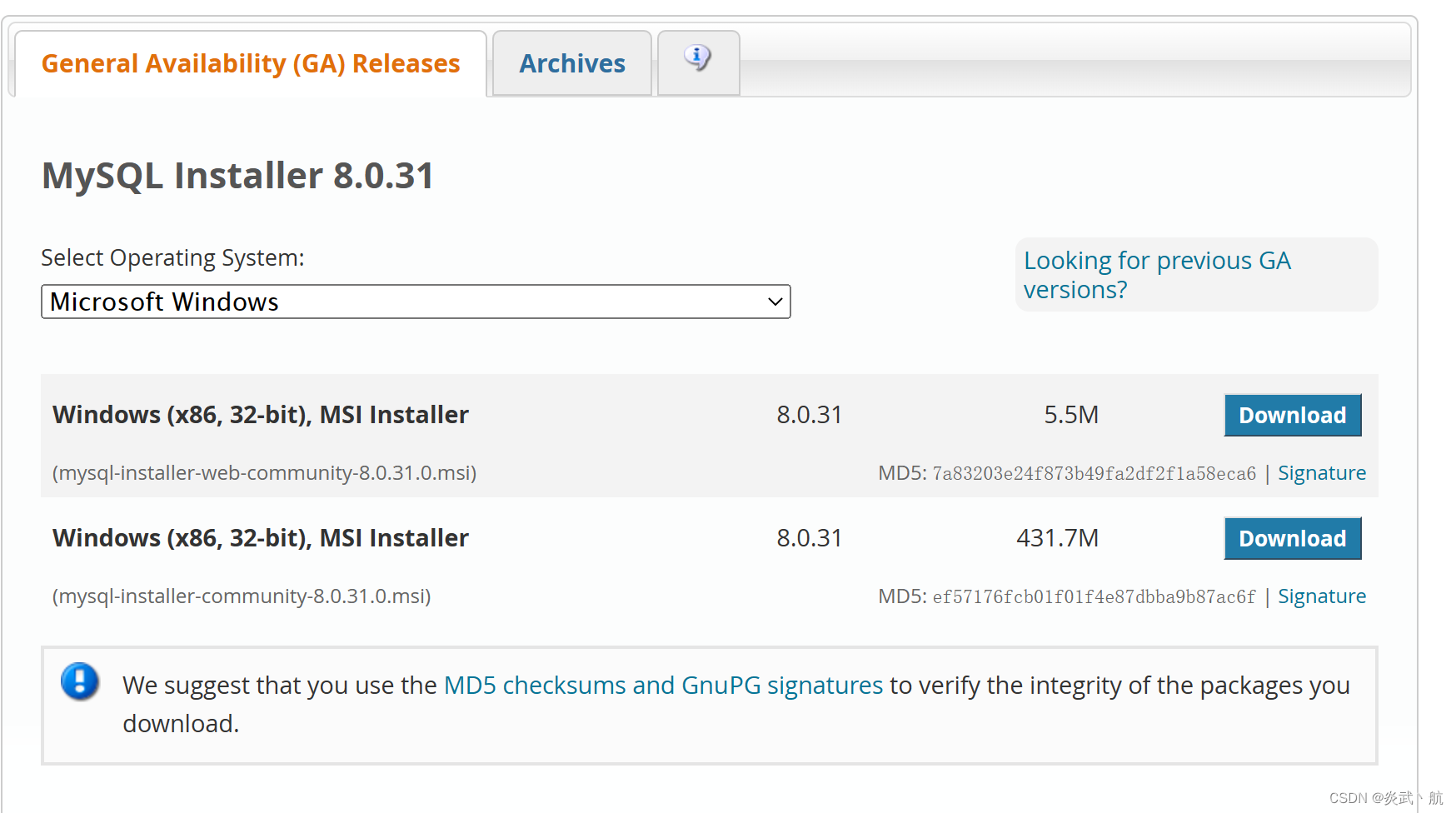Click filename (mysql-installer-community-8.0.31.0.msi)
1456x813 pixels.
[x=242, y=596]
